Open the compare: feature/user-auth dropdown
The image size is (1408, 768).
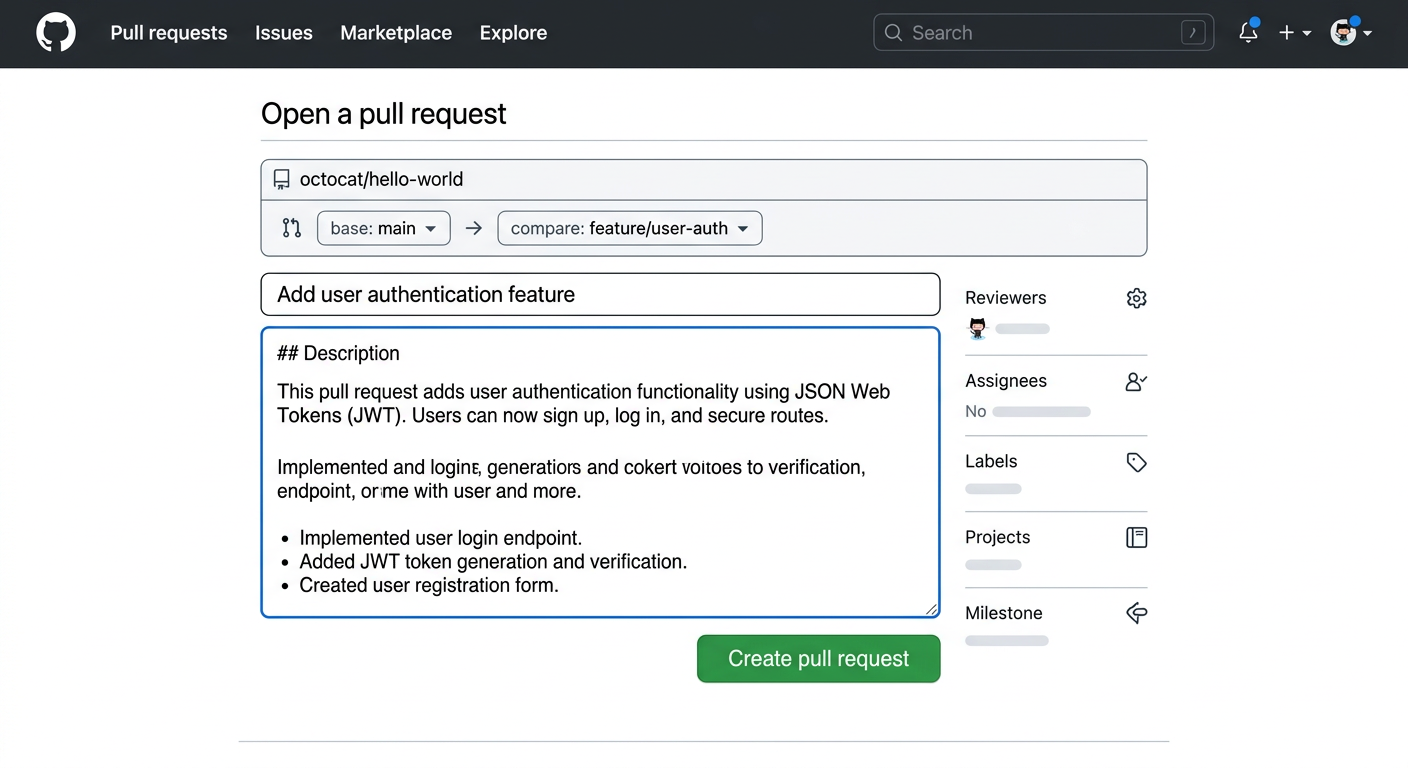click(x=629, y=227)
